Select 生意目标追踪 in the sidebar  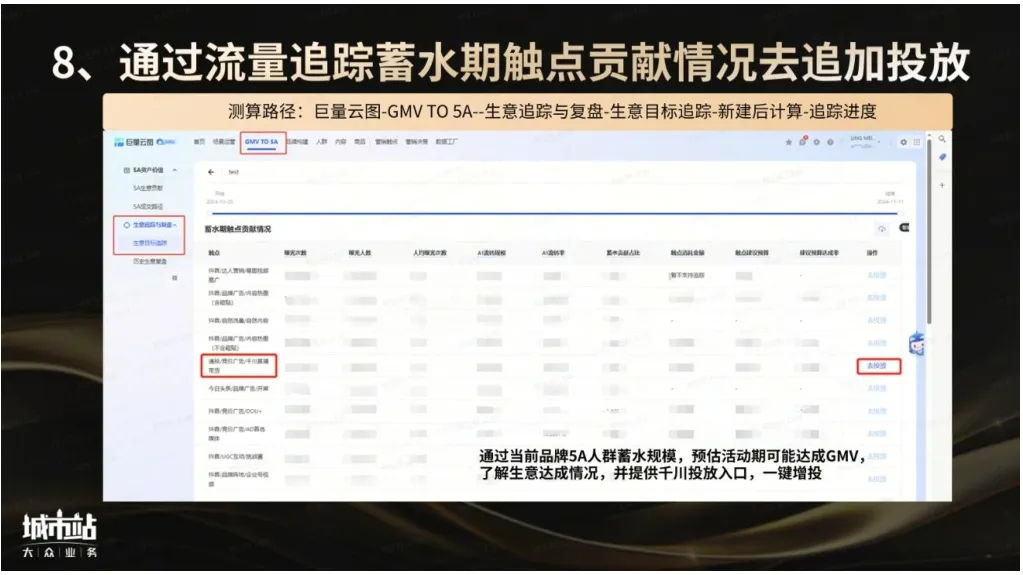(150, 243)
